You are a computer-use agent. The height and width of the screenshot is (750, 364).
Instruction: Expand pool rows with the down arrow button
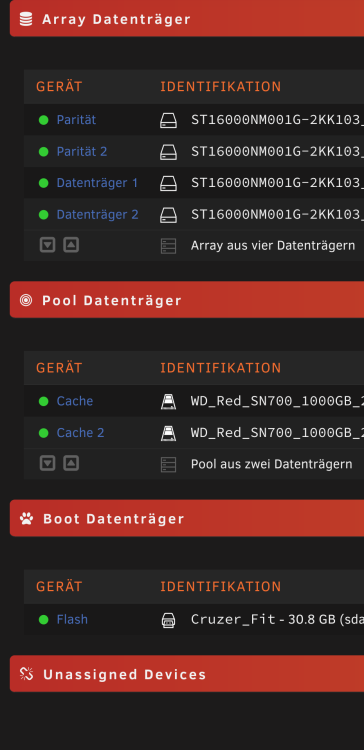[x=47, y=463]
